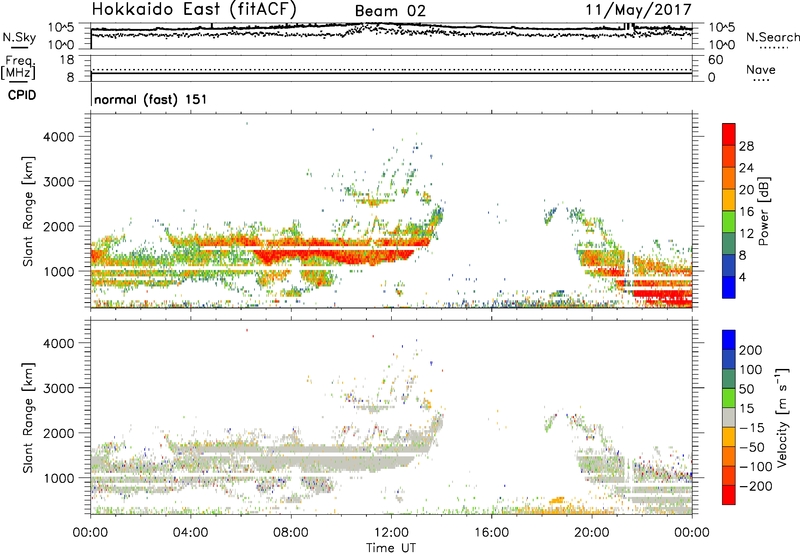Click the '60' tick on Nave axis
This screenshot has width=800, height=554.
click(x=715, y=60)
